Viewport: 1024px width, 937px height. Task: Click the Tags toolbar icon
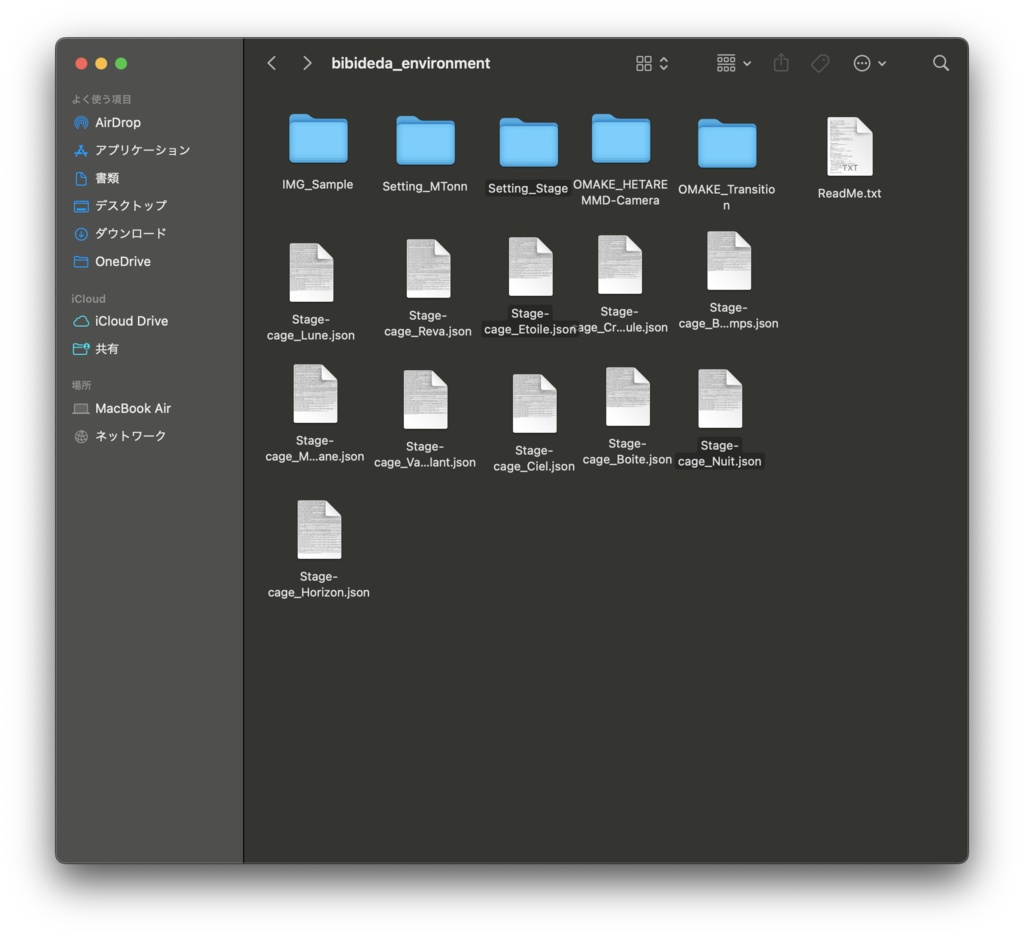pyautogui.click(x=820, y=63)
